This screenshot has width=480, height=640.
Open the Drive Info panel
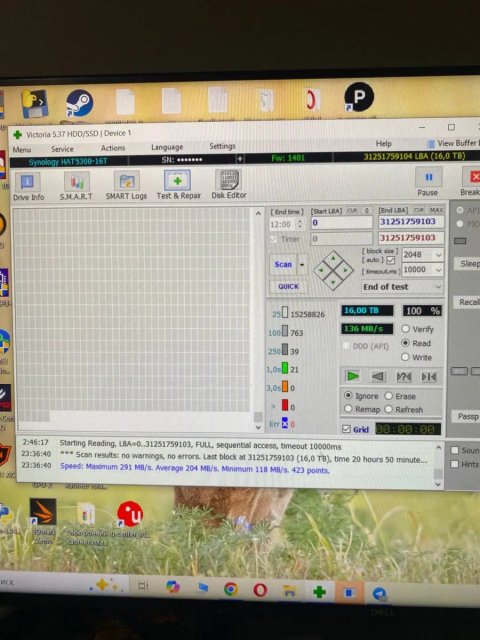27,187
